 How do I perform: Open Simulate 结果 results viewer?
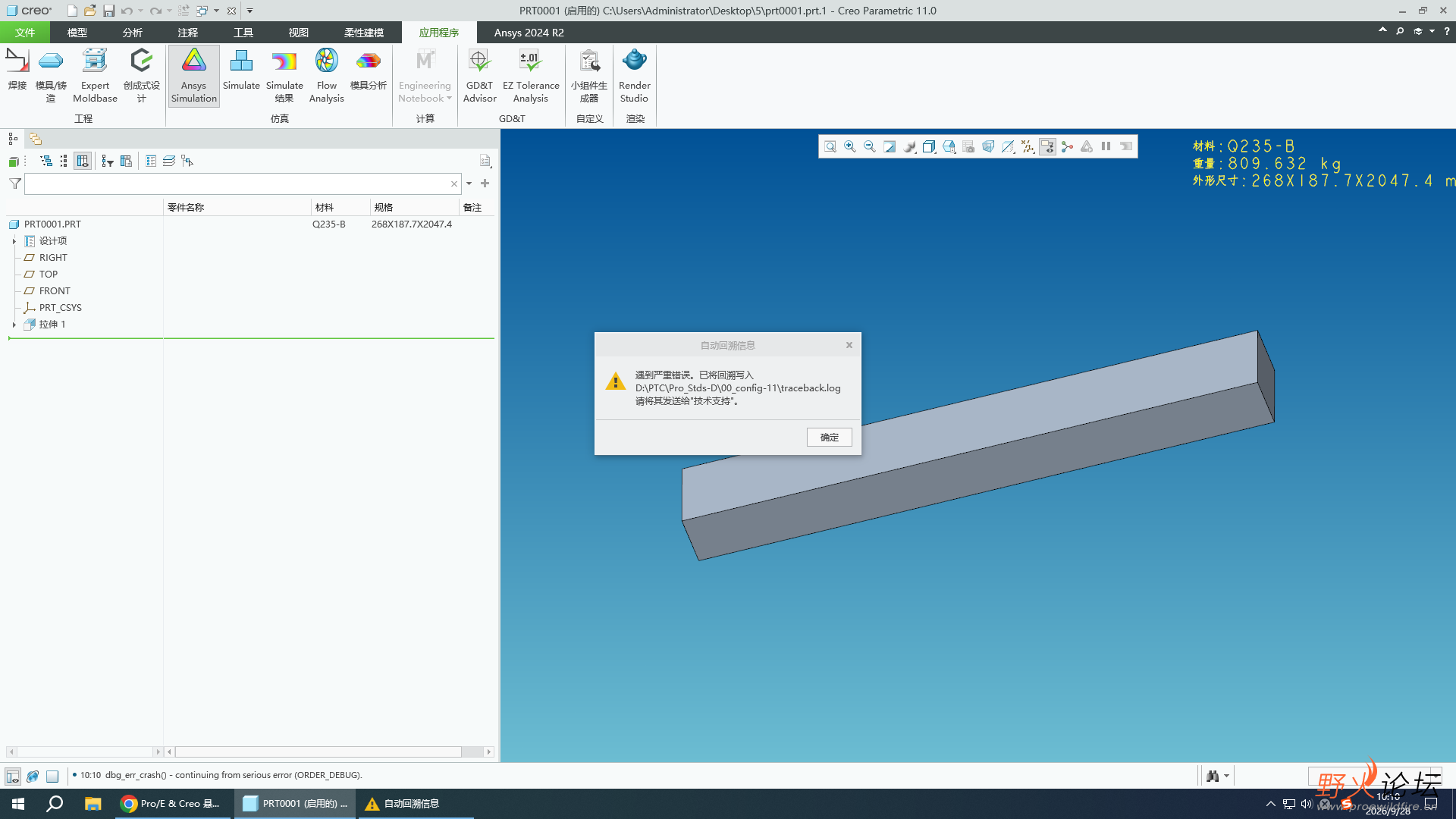pos(284,75)
